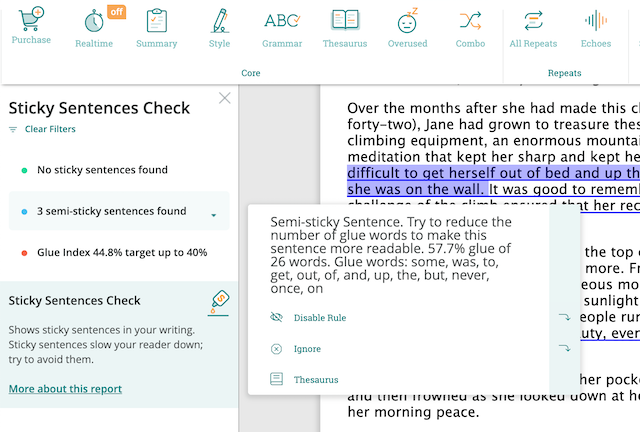This screenshot has height=432, width=640.
Task: Select '3 semi-sticky sentences found' row
Action: (119, 211)
